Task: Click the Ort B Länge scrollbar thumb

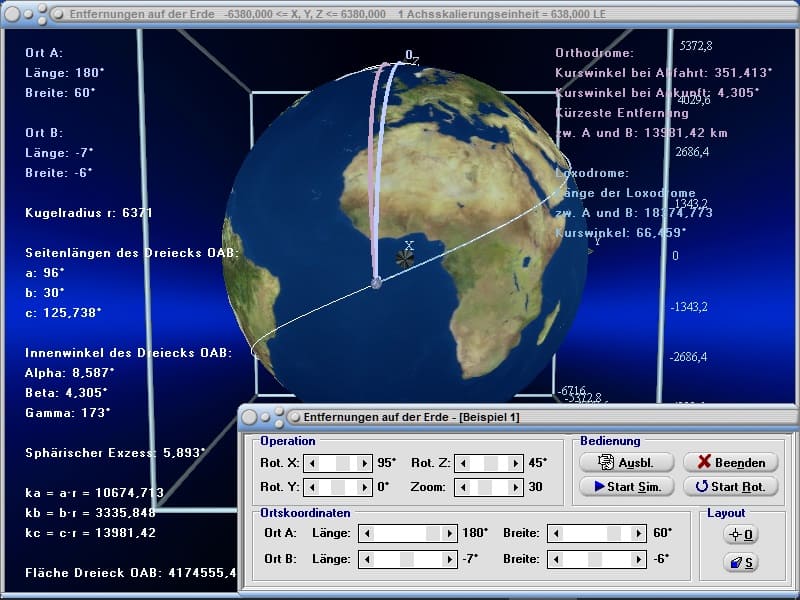Action: 407,560
